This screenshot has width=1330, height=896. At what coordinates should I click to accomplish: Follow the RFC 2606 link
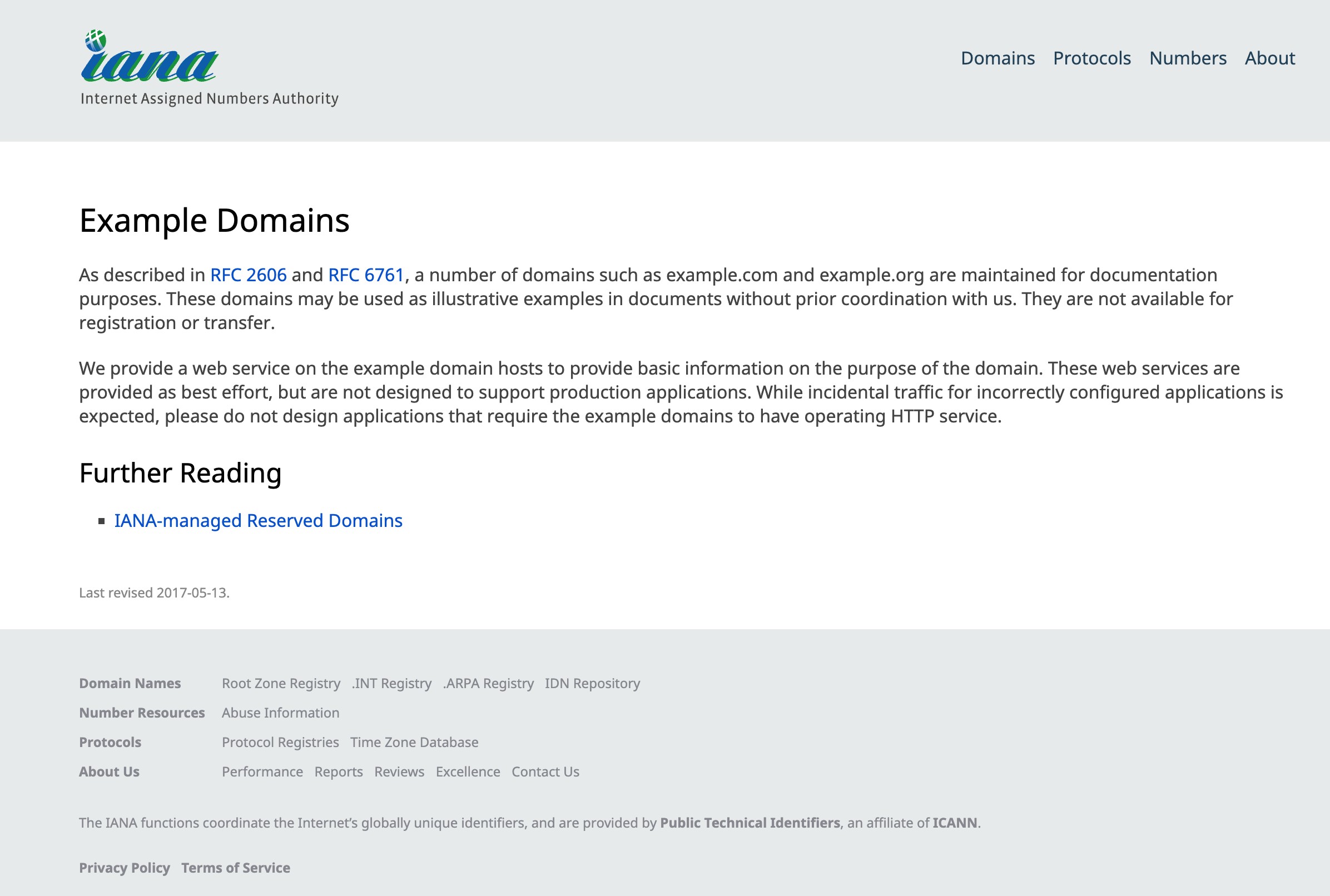pyautogui.click(x=248, y=275)
